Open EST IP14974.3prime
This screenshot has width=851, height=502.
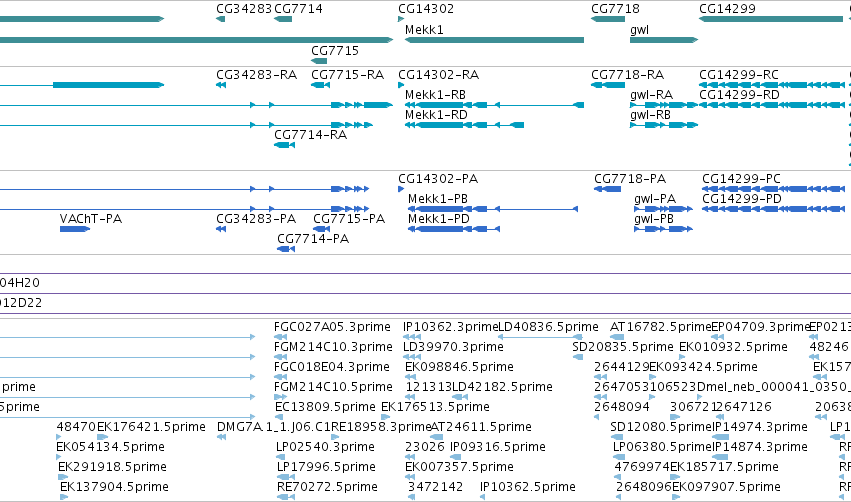[x=760, y=428]
